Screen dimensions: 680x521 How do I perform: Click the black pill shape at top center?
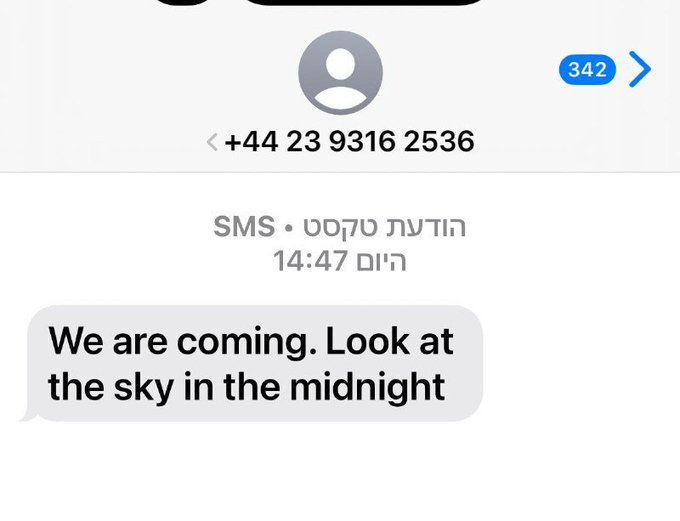point(364,3)
